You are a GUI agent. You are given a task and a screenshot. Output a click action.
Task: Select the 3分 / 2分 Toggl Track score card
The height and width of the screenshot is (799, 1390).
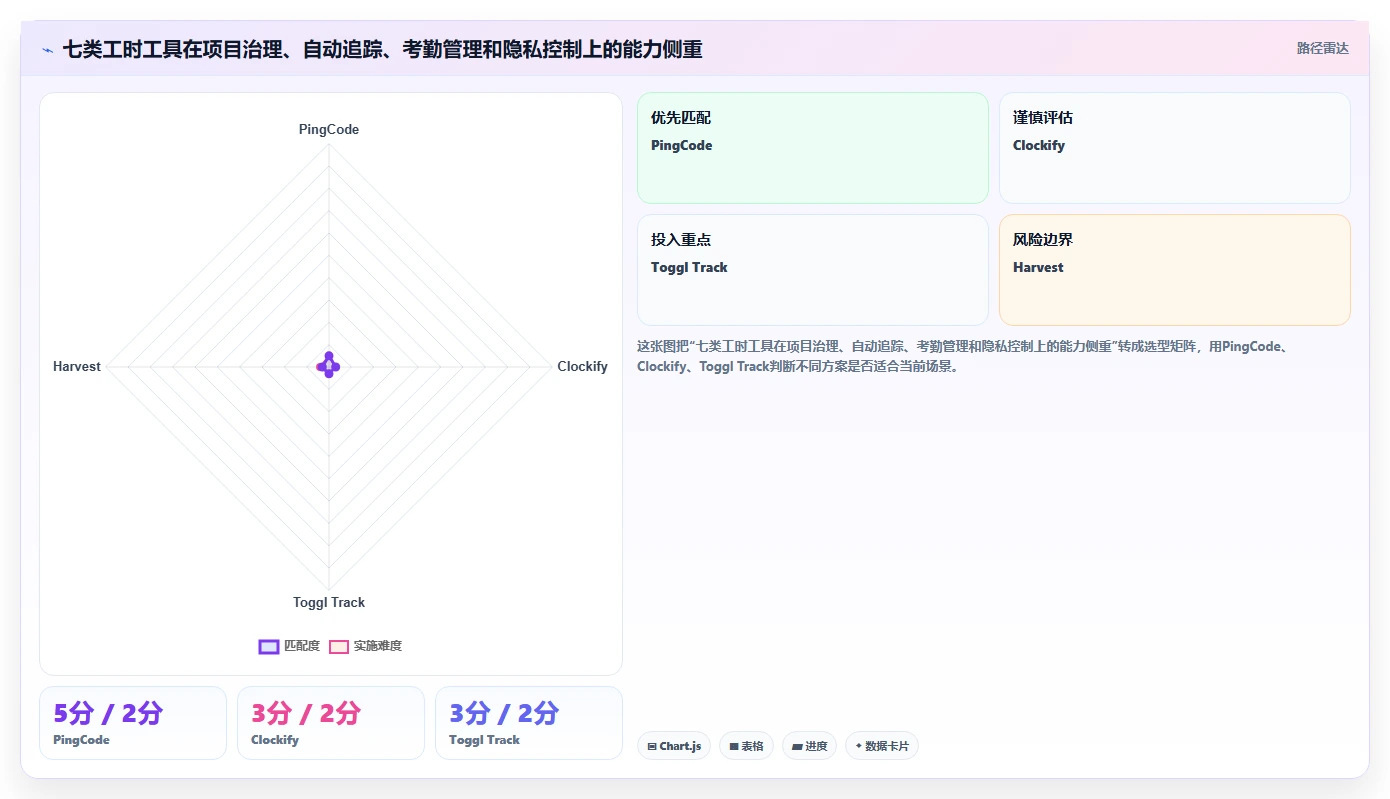pyautogui.click(x=529, y=723)
